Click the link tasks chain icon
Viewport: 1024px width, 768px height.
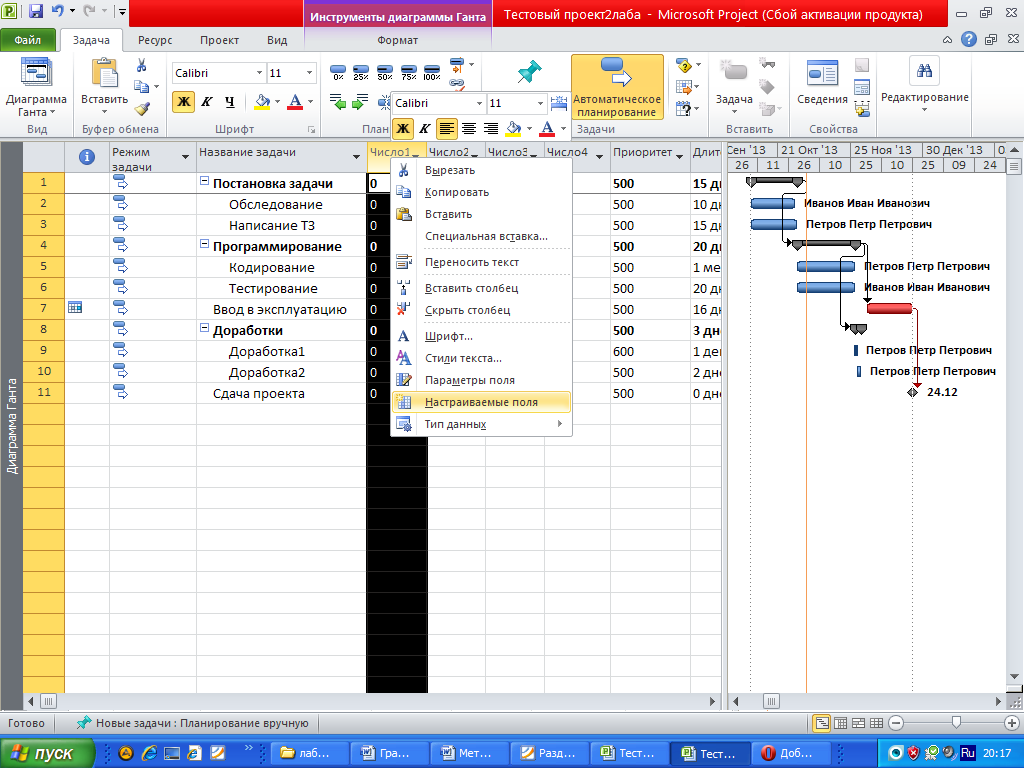click(457, 84)
